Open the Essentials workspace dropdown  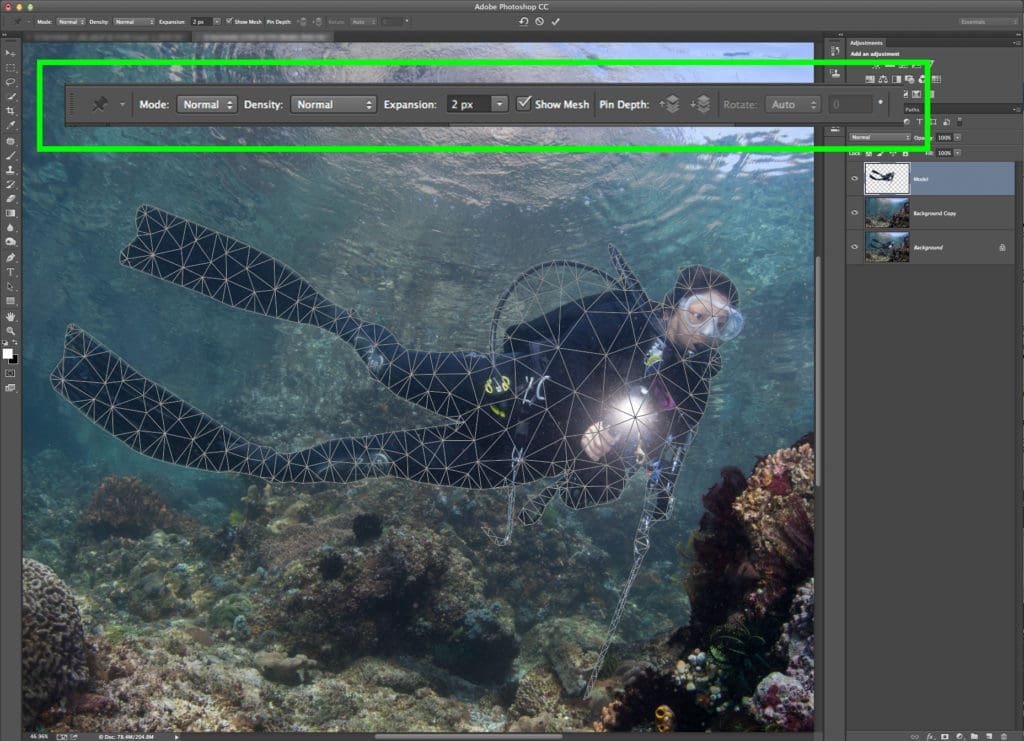[x=988, y=22]
